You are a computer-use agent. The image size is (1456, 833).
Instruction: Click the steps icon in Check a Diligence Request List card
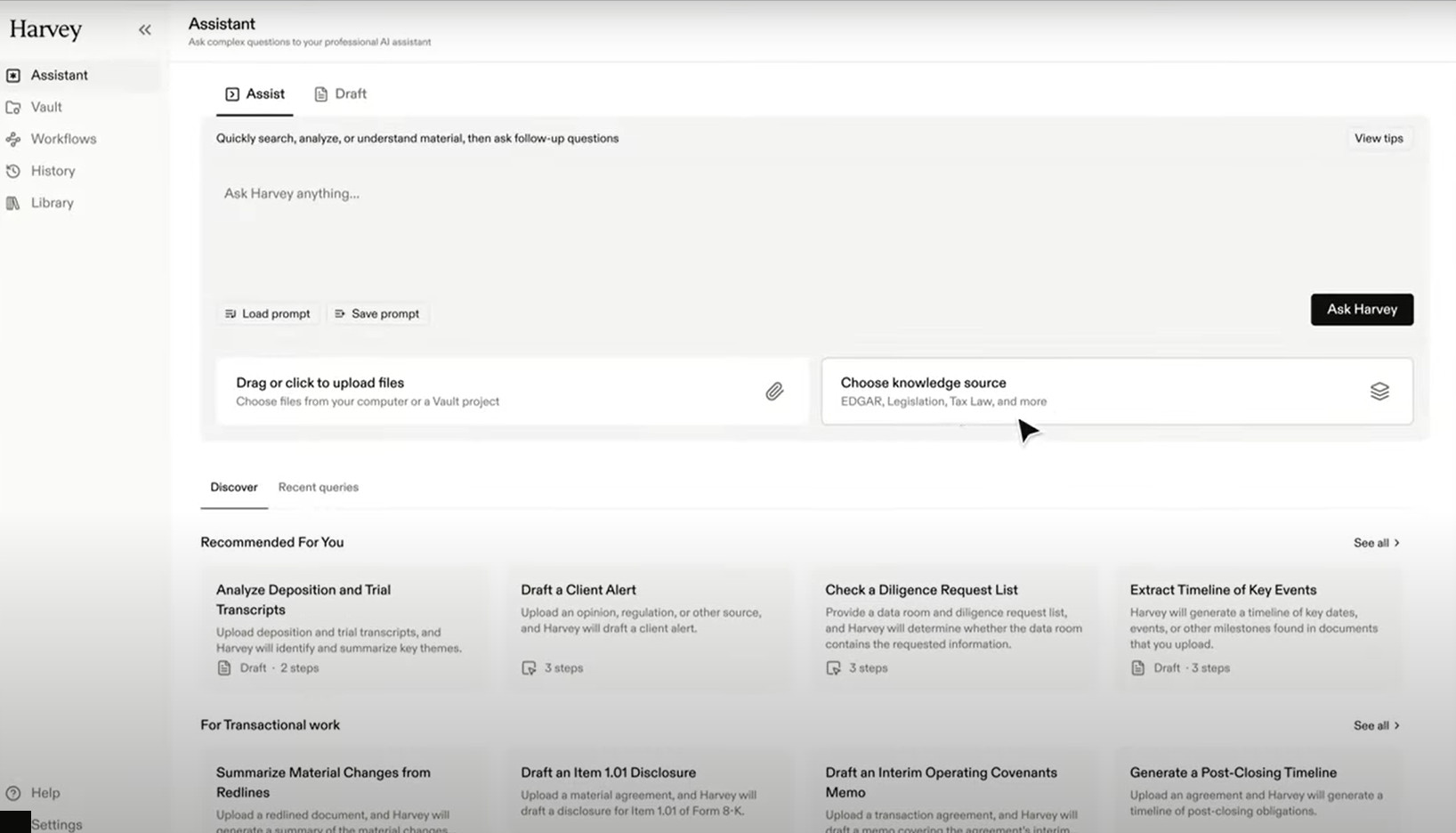point(833,668)
